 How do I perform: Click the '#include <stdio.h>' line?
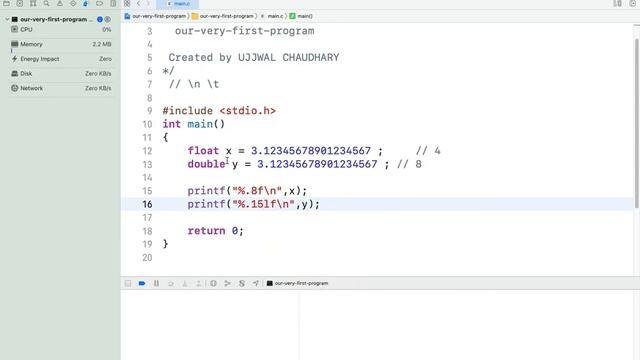(x=219, y=111)
